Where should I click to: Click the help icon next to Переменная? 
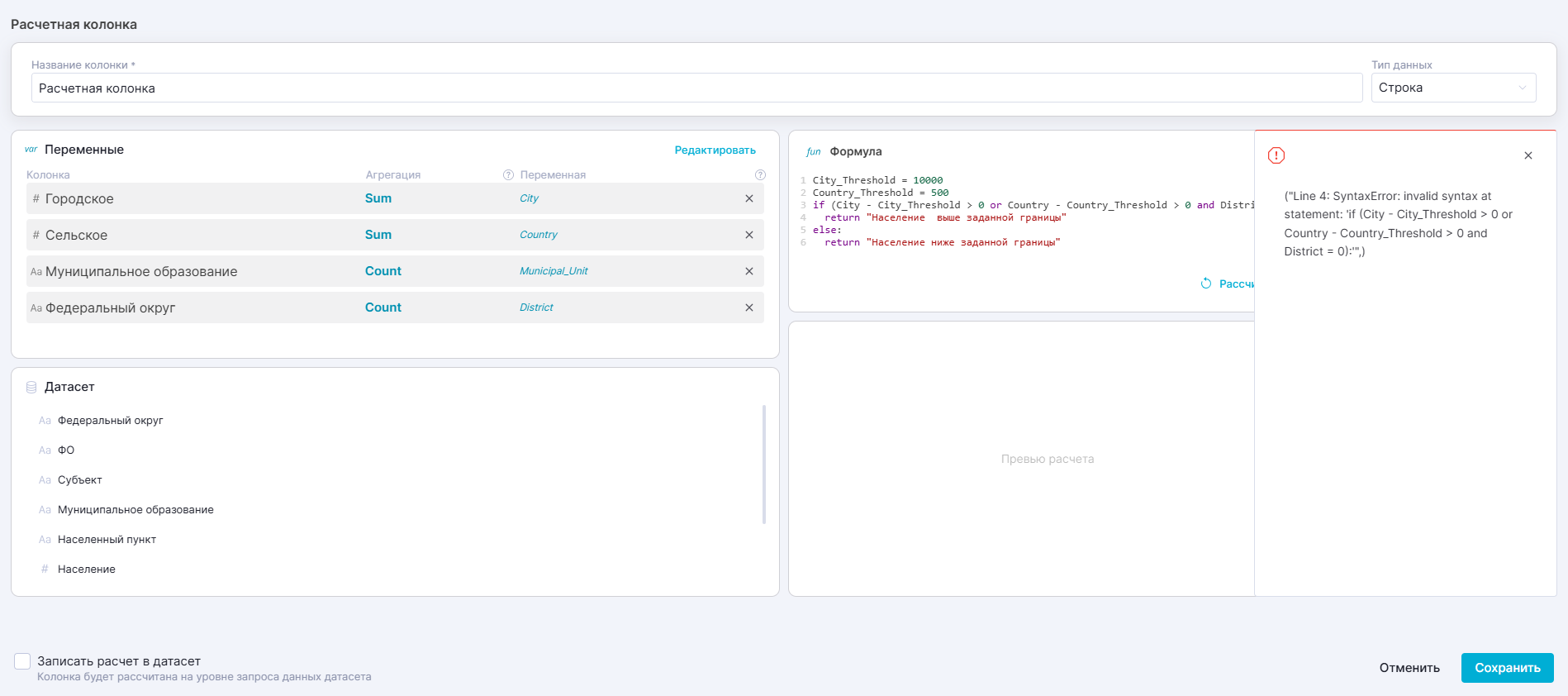[760, 175]
